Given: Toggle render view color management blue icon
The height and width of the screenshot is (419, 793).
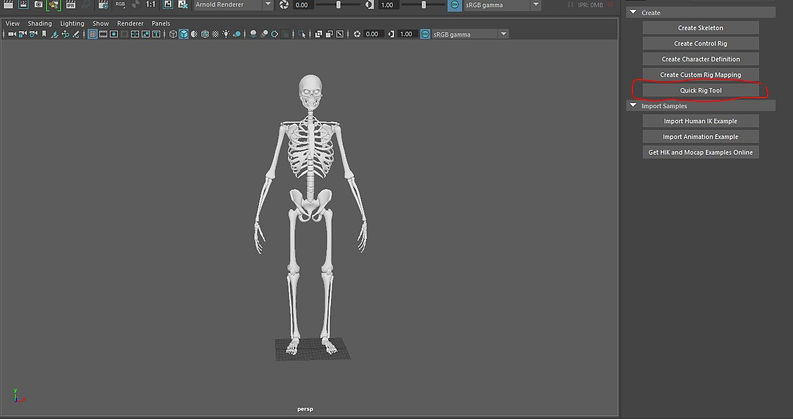Looking at the screenshot, I should coord(455,5).
